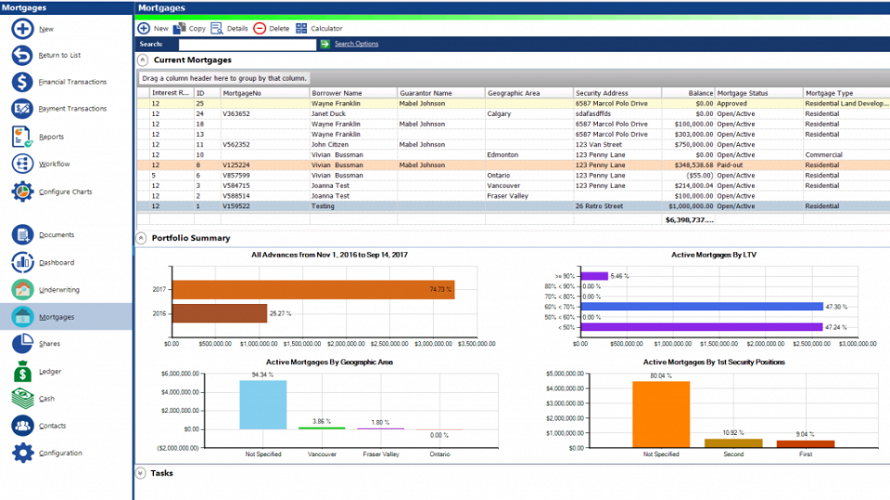Click the Second security position bar

click(733, 443)
